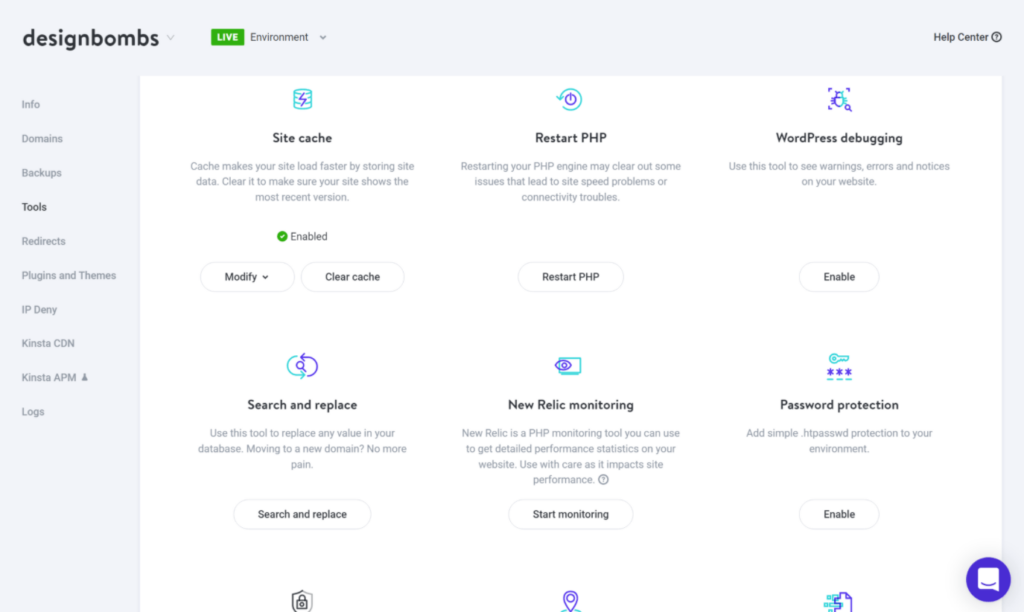Click the Password protection key icon
Image resolution: width=1024 pixels, height=612 pixels.
(x=838, y=366)
